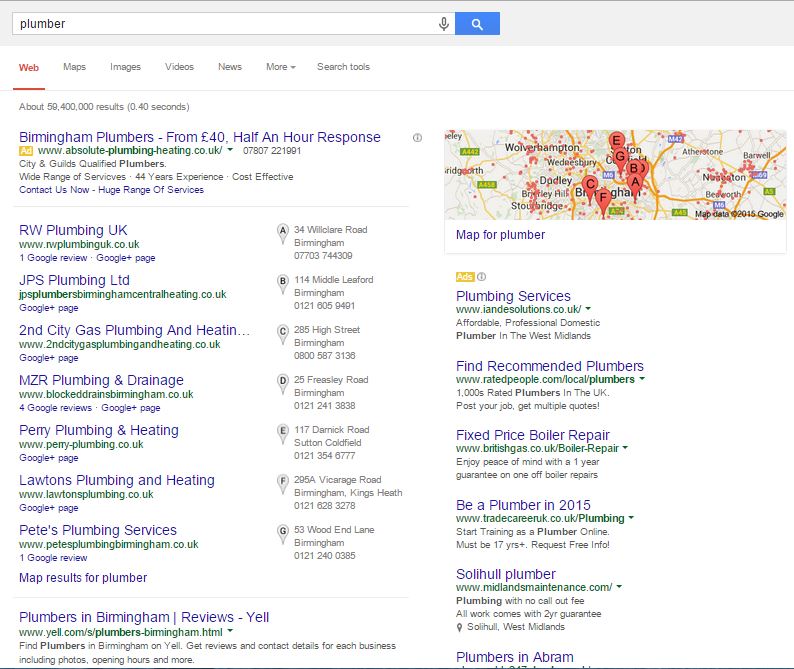Viewport: 794px width, 669px height.
Task: Open MZR Plumbing & Drainage result
Action: coord(101,380)
